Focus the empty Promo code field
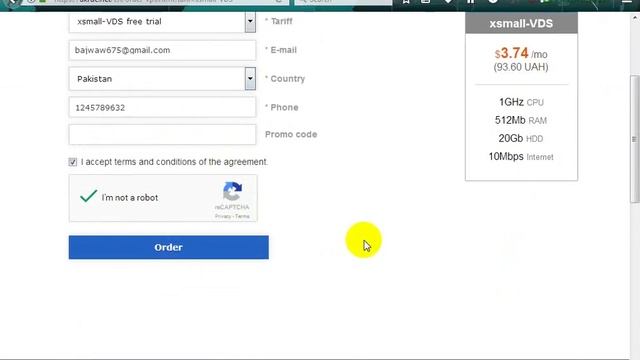The width and height of the screenshot is (640, 360). pyautogui.click(x=162, y=135)
